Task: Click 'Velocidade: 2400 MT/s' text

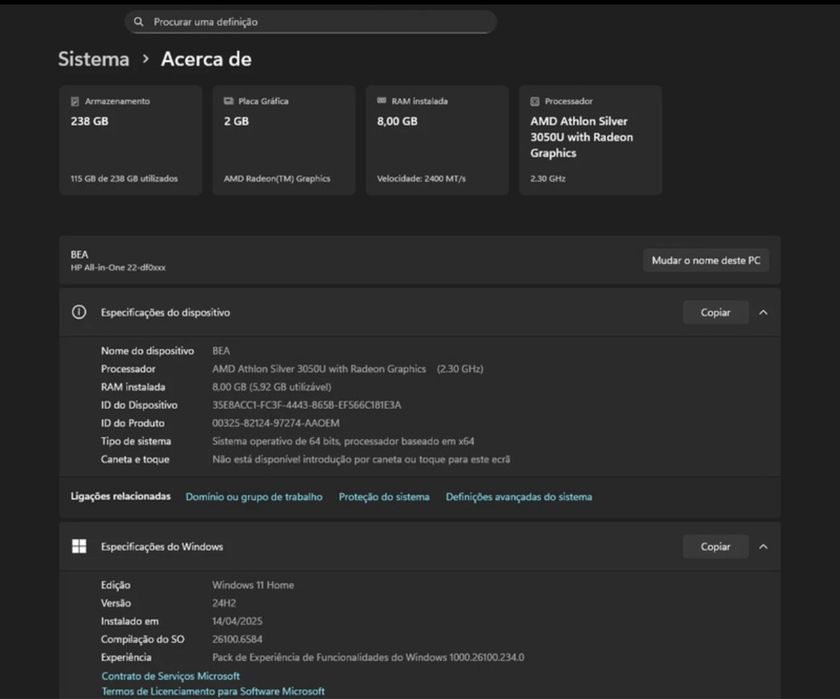Action: pos(422,178)
